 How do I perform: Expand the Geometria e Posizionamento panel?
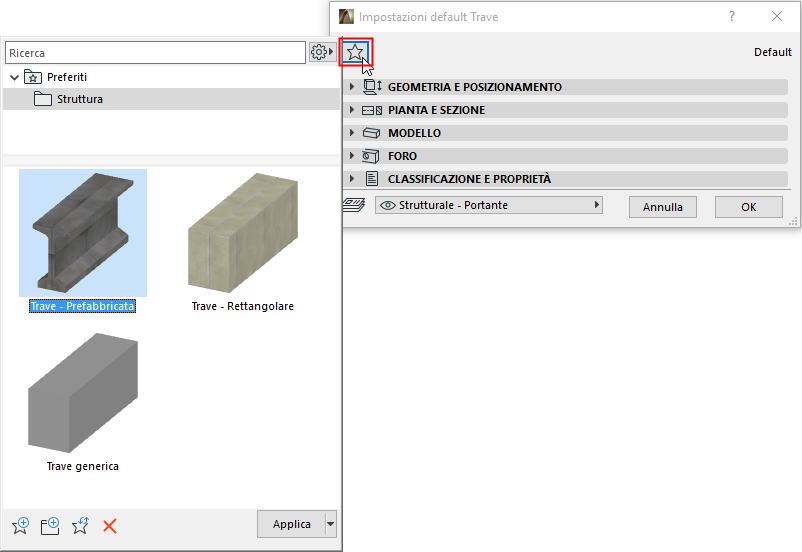[x=351, y=87]
